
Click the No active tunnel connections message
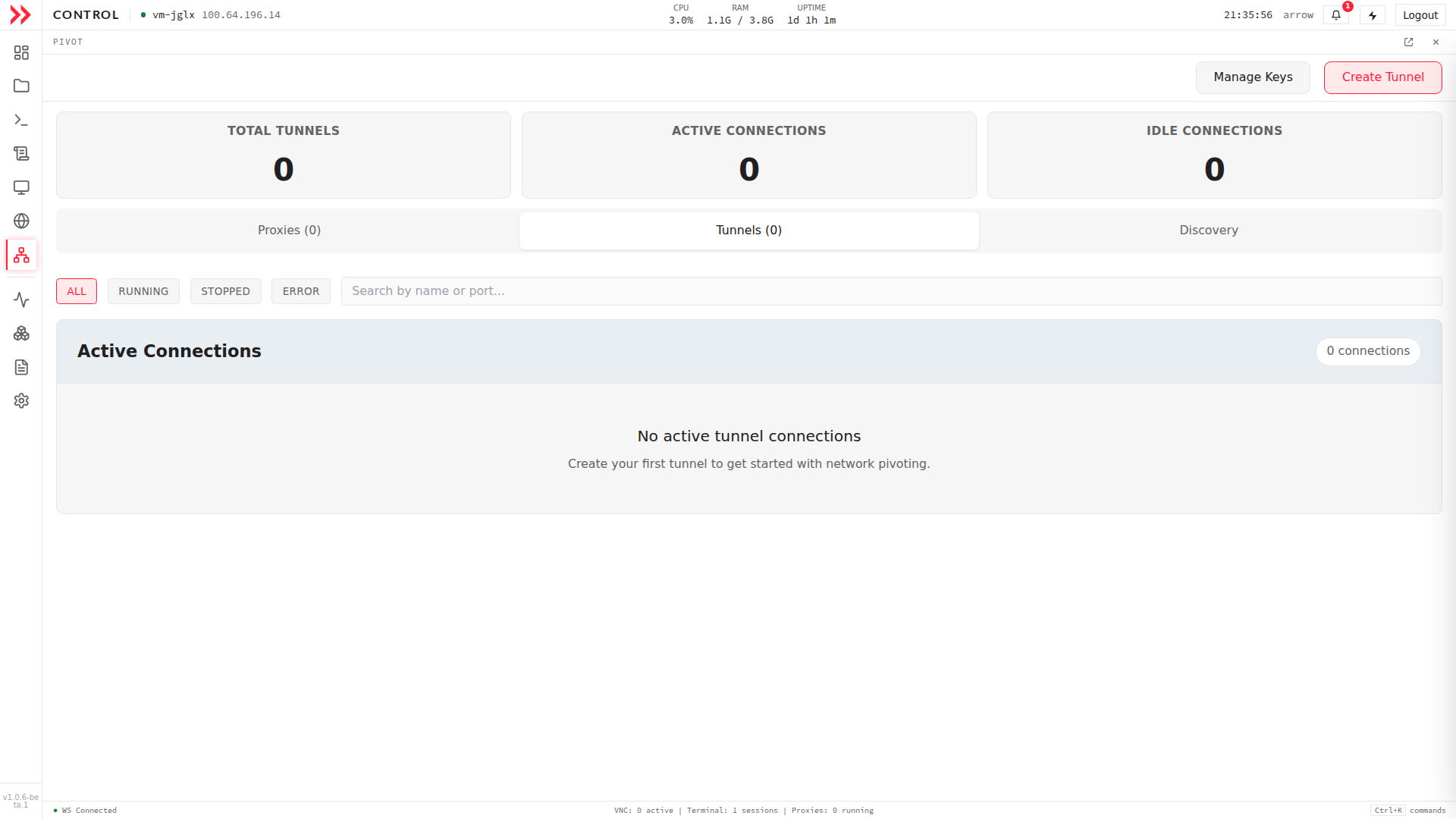pyautogui.click(x=749, y=436)
